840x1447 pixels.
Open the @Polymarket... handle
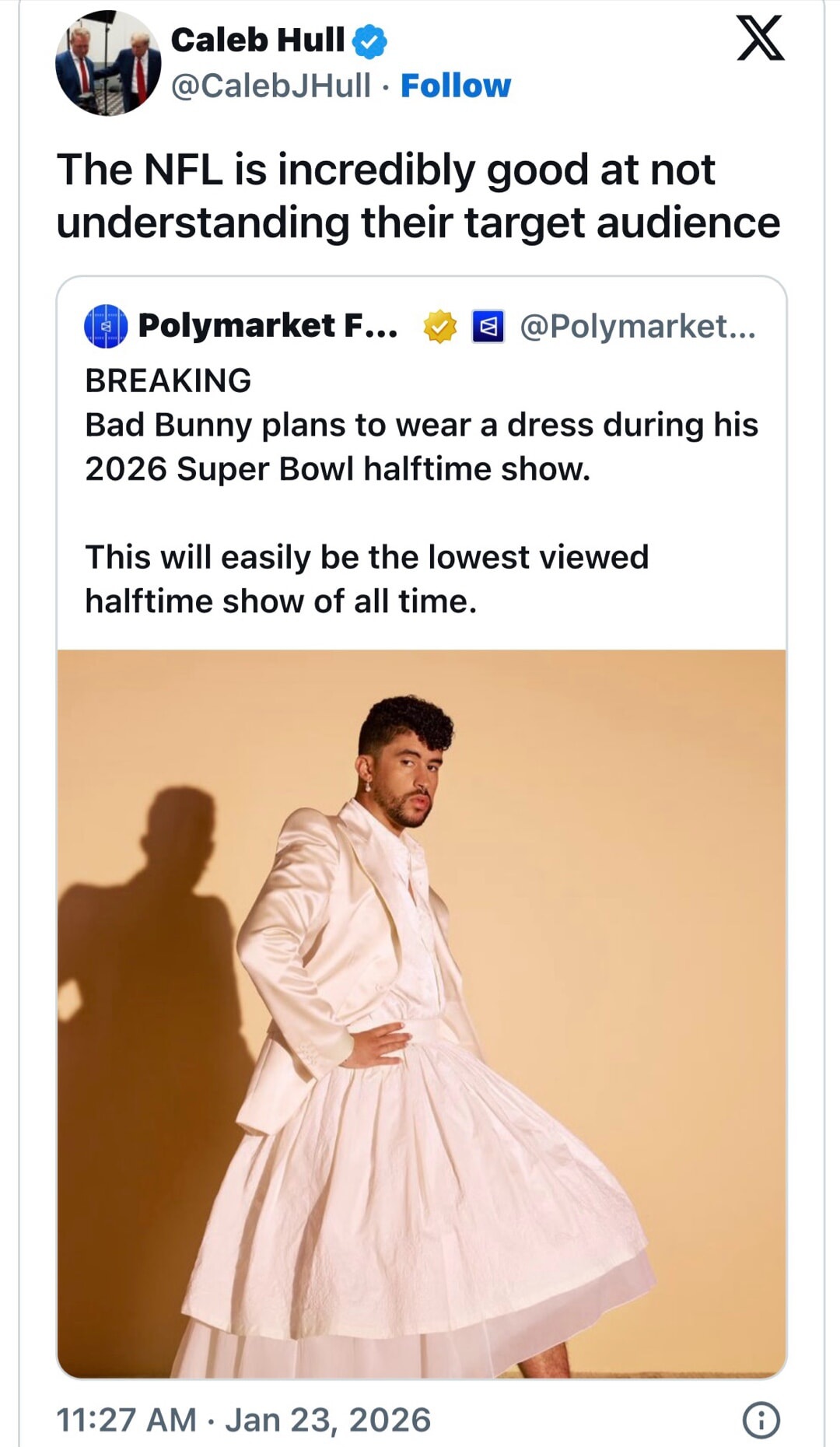coord(637,327)
